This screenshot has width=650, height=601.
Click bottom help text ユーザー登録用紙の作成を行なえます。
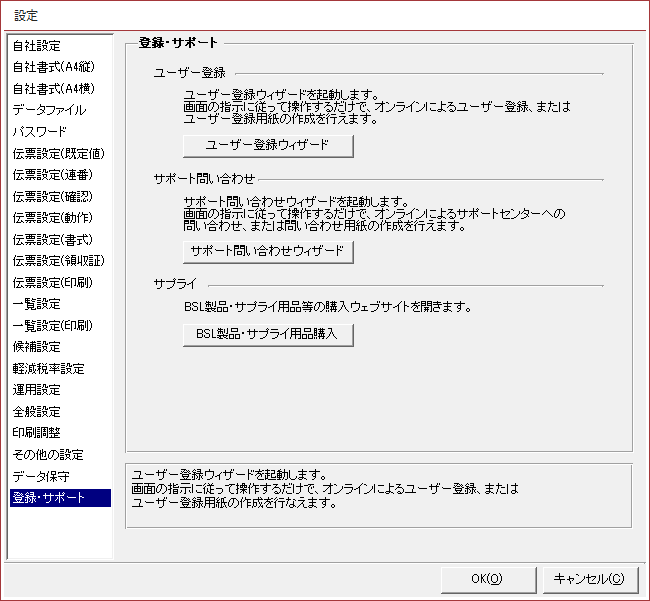233,503
